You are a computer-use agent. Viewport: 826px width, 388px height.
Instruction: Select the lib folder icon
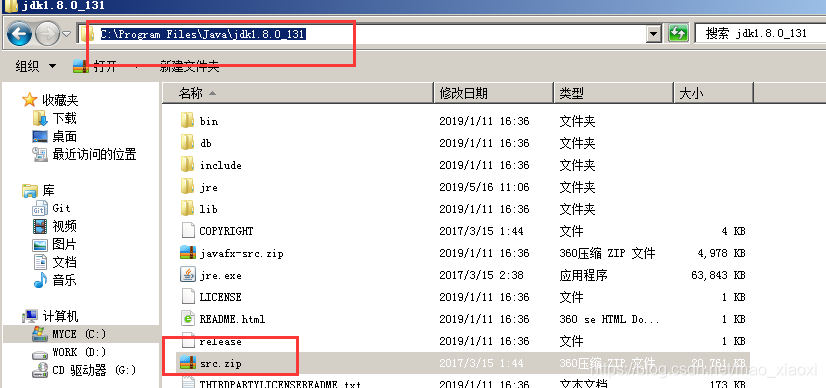[188, 208]
